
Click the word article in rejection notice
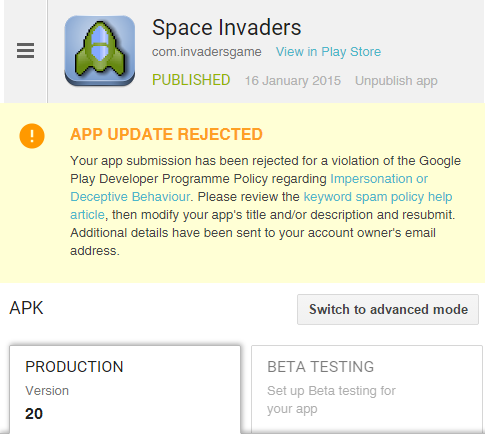(87, 215)
